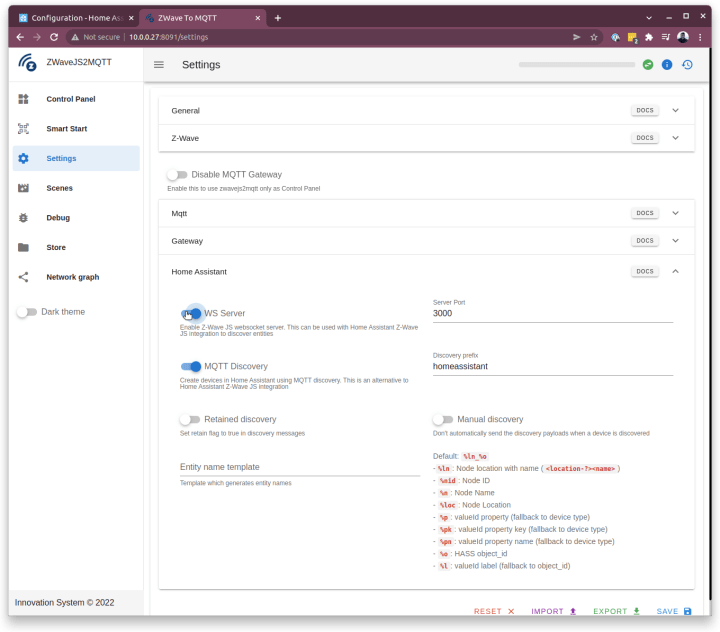Click the Store folder icon
The height and width of the screenshot is (632, 720).
[x=23, y=248]
